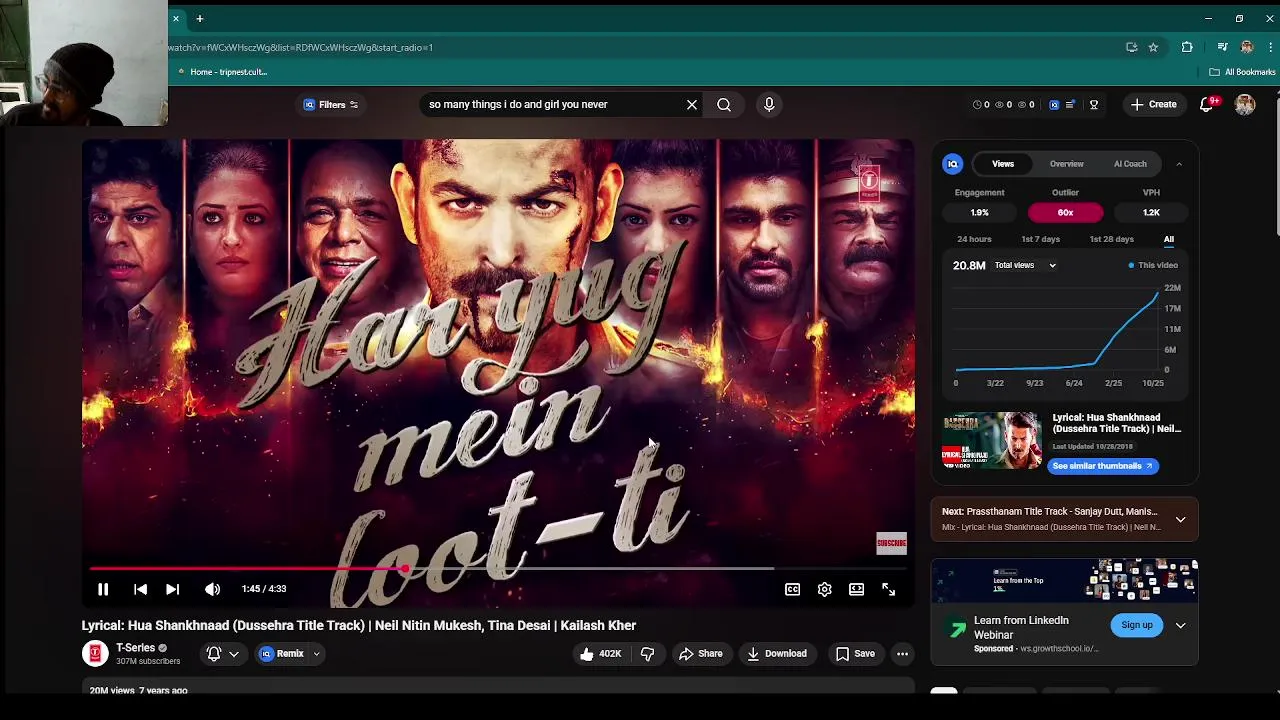This screenshot has width=1280, height=720.
Task: Open the All Bookmarks folder
Action: (x=1242, y=72)
